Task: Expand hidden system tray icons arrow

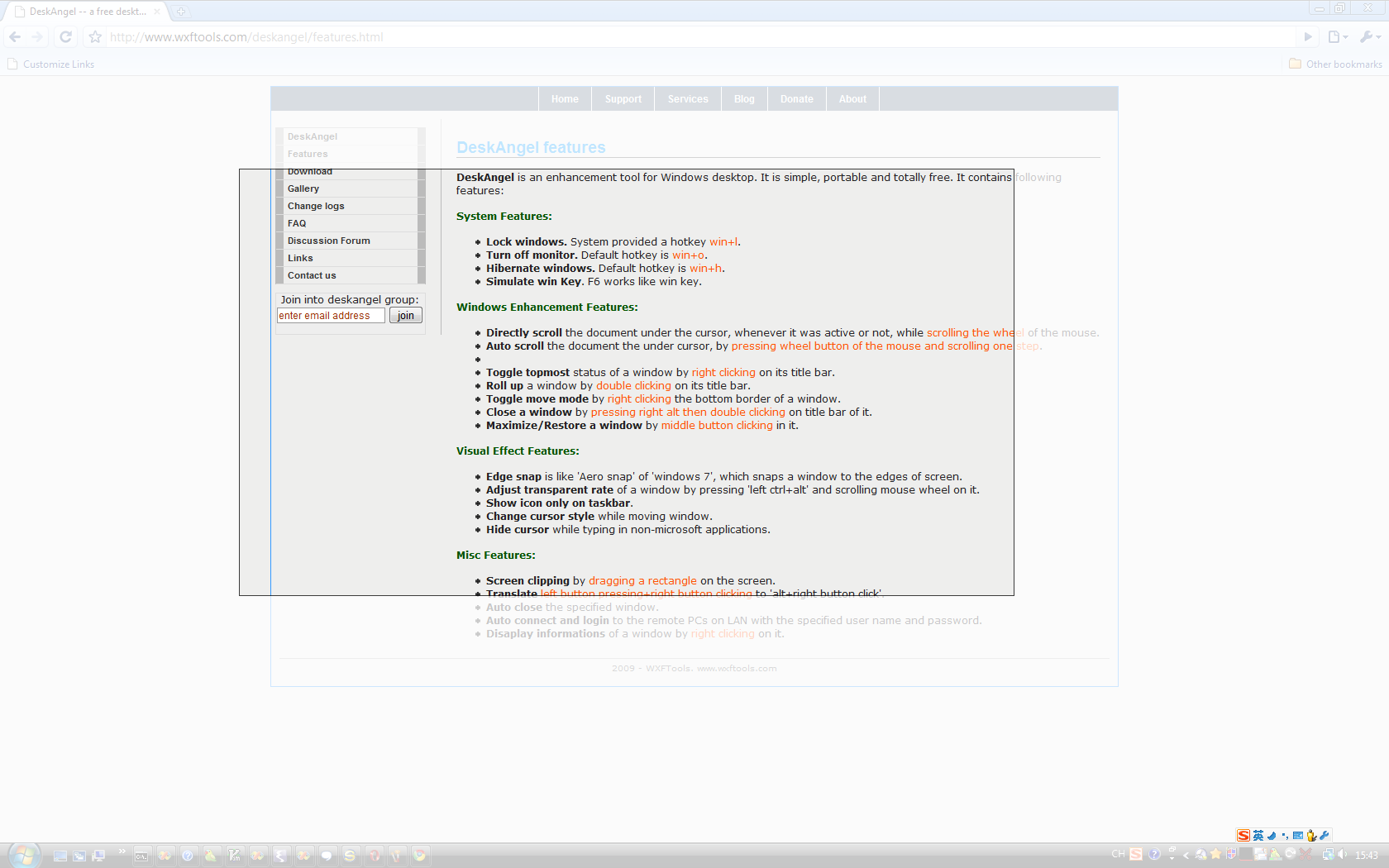Action: tap(1186, 856)
